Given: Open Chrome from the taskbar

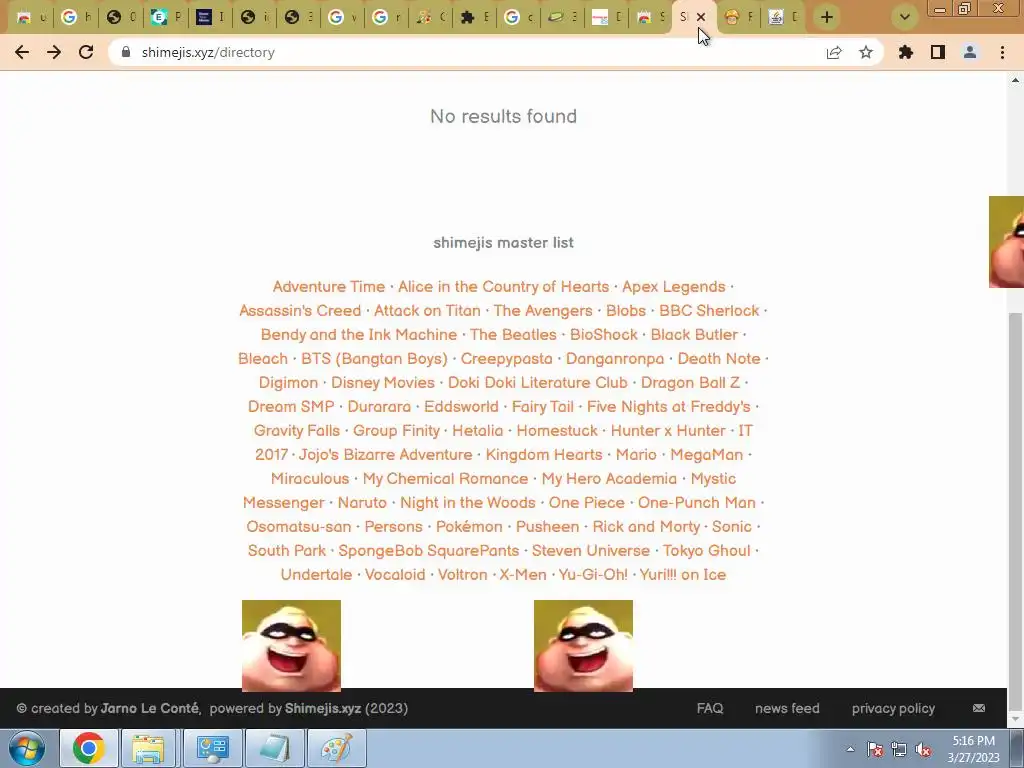Looking at the screenshot, I should (88, 748).
